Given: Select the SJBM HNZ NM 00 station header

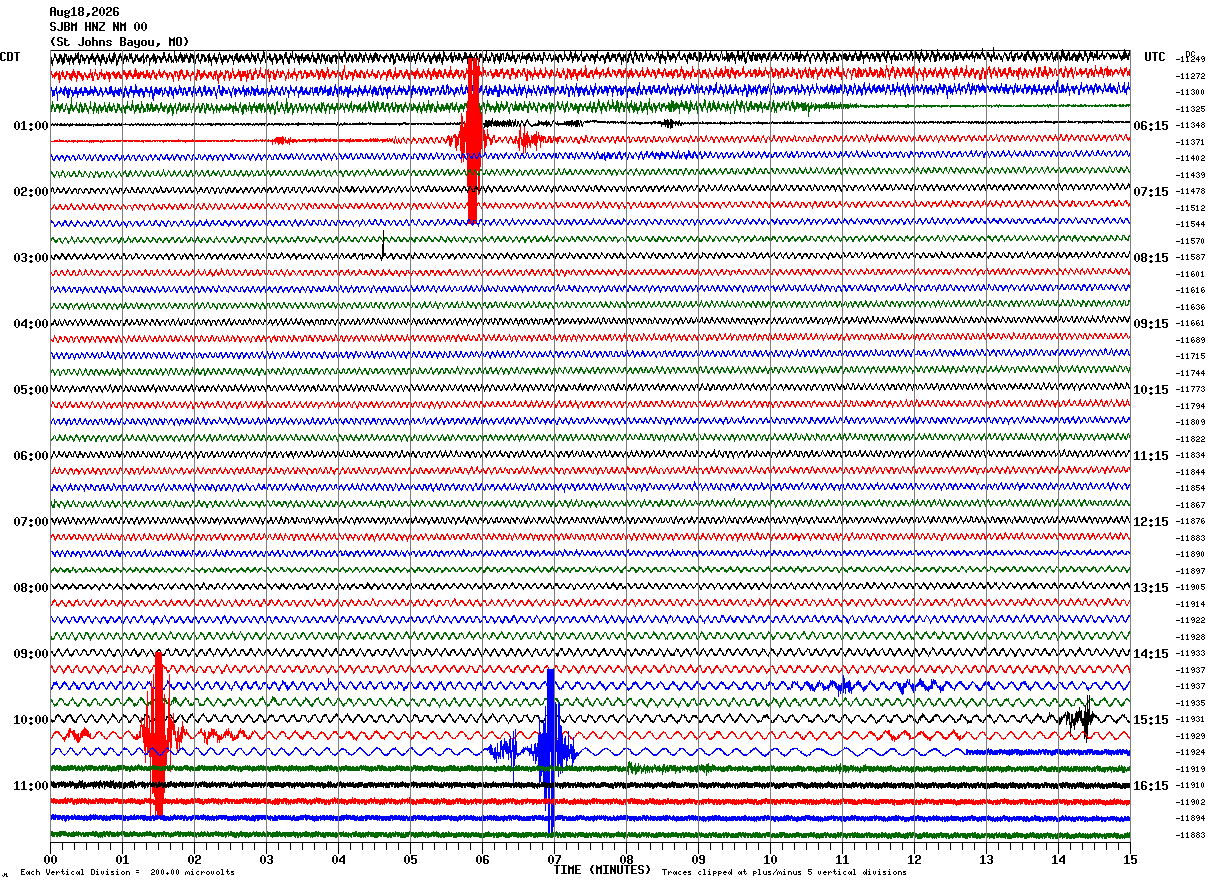Looking at the screenshot, I should (98, 27).
